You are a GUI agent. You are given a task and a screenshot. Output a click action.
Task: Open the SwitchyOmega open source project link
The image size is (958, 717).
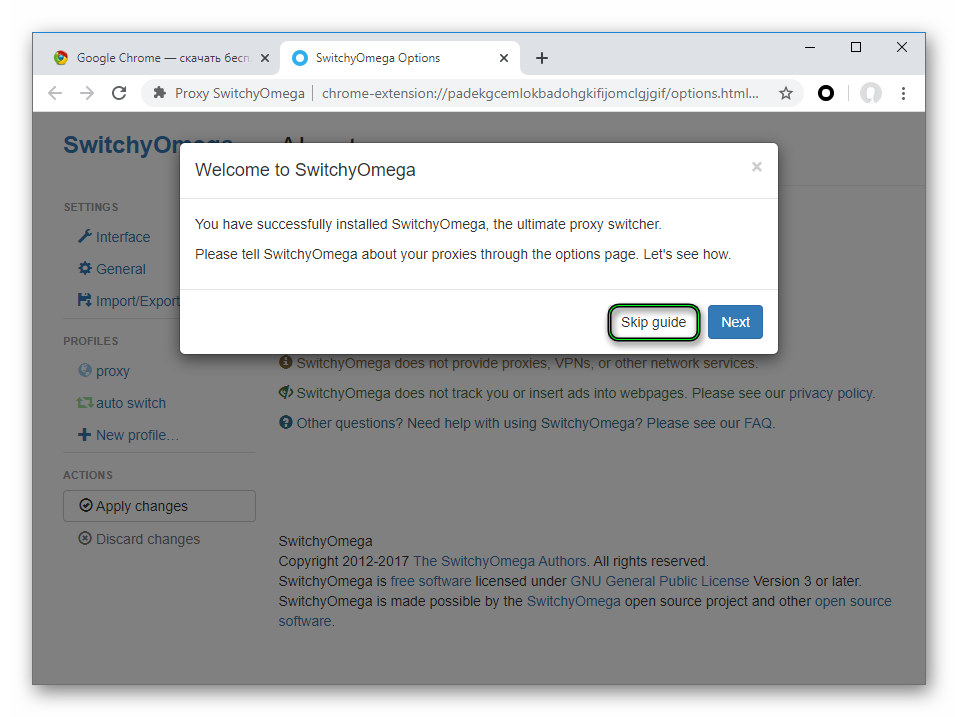coord(573,602)
